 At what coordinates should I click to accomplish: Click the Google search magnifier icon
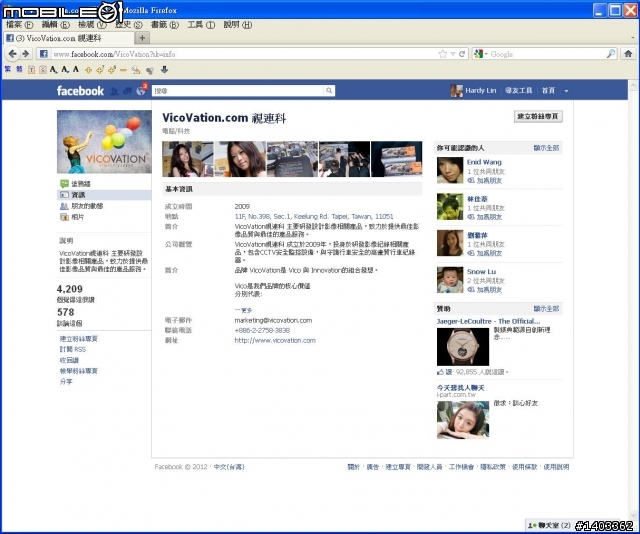coord(611,54)
